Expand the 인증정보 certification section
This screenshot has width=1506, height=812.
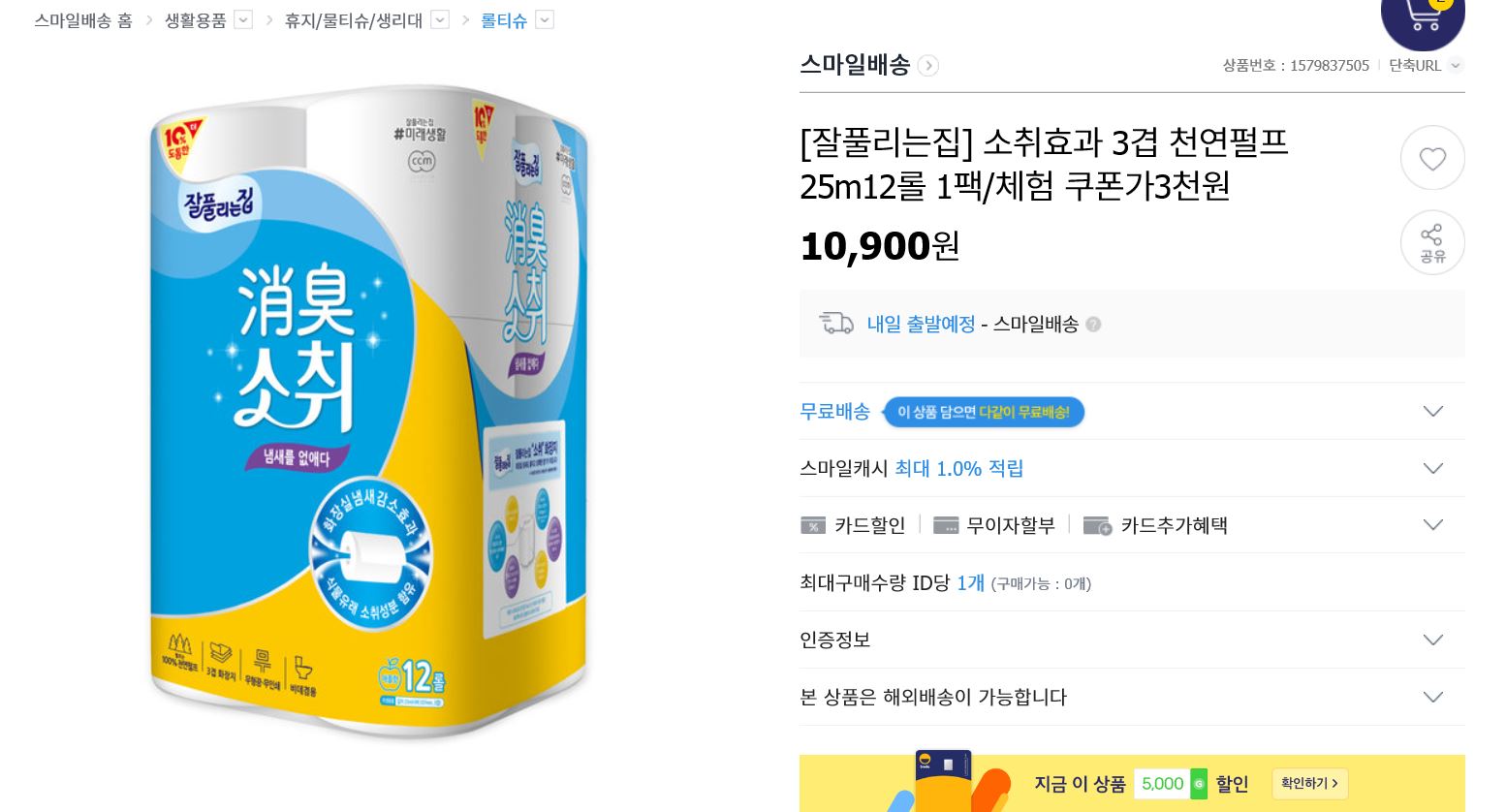point(1432,640)
